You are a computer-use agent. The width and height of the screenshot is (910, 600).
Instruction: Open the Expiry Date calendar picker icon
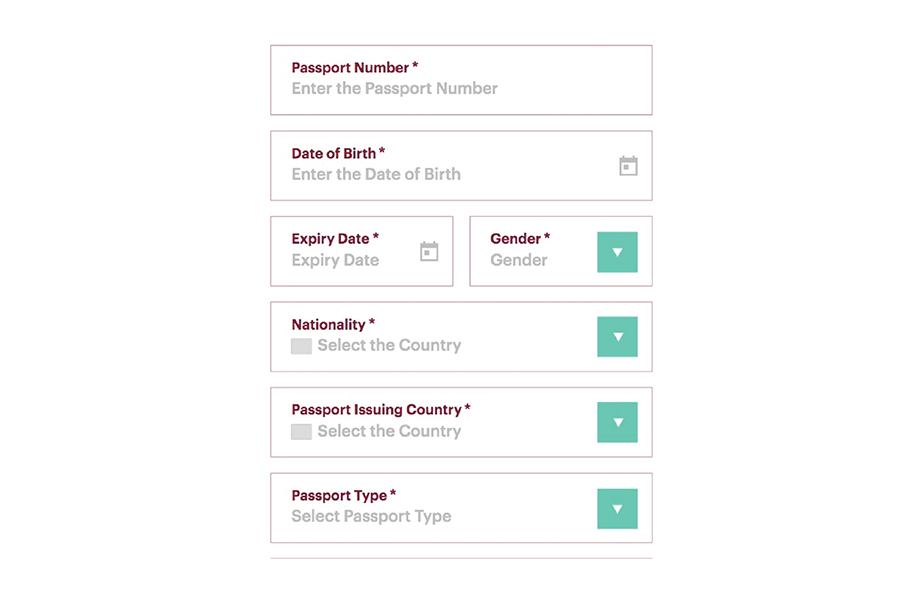[x=429, y=251]
